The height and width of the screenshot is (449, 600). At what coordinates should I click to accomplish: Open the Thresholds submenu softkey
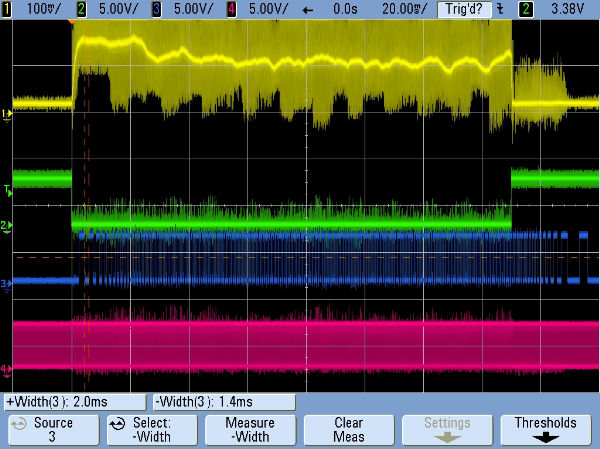point(546,430)
